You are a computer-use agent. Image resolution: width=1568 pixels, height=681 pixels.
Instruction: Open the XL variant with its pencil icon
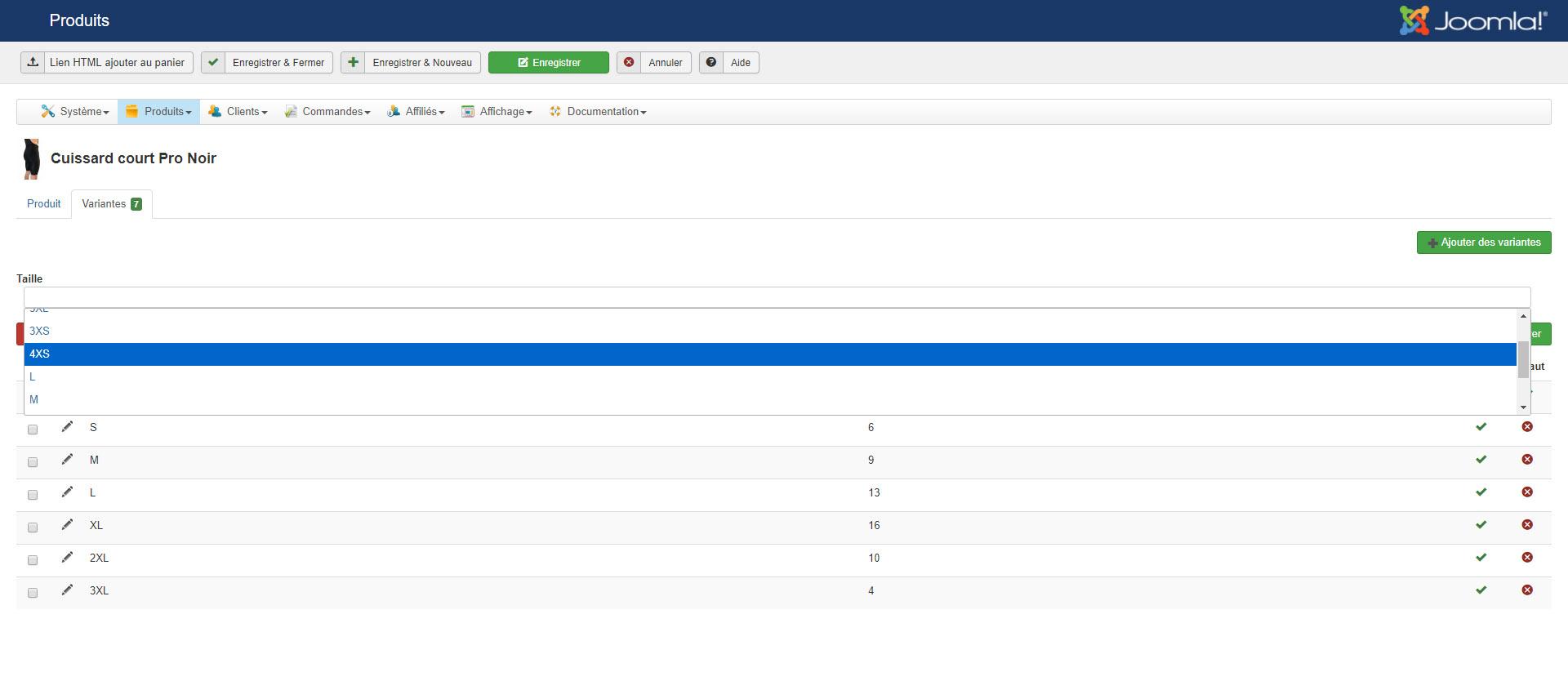coord(67,524)
